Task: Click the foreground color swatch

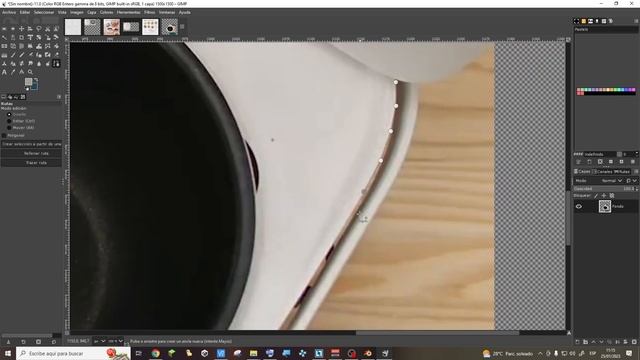Action: click(29, 82)
